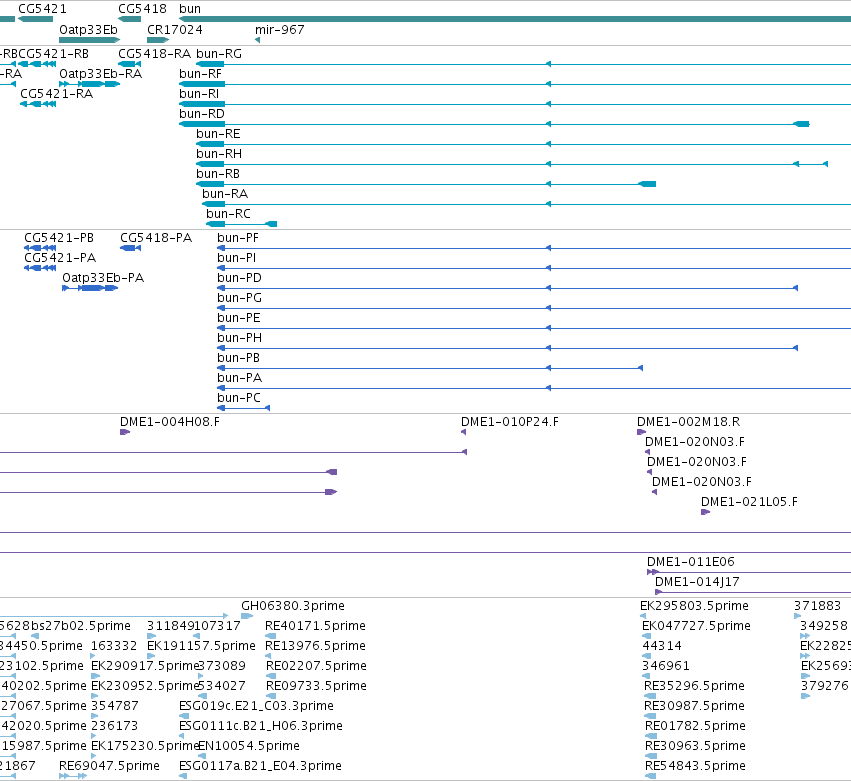Select the bun-RF transcript label

[x=200, y=74]
